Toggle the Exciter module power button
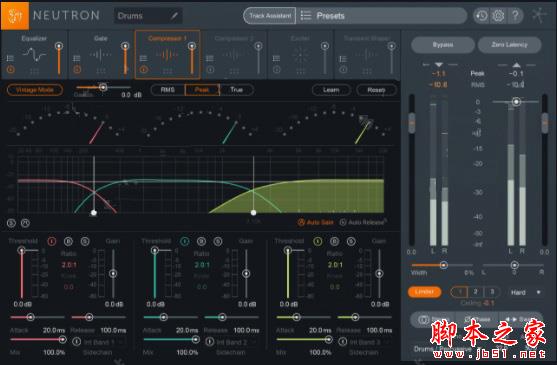557x365 pixels. click(277, 70)
